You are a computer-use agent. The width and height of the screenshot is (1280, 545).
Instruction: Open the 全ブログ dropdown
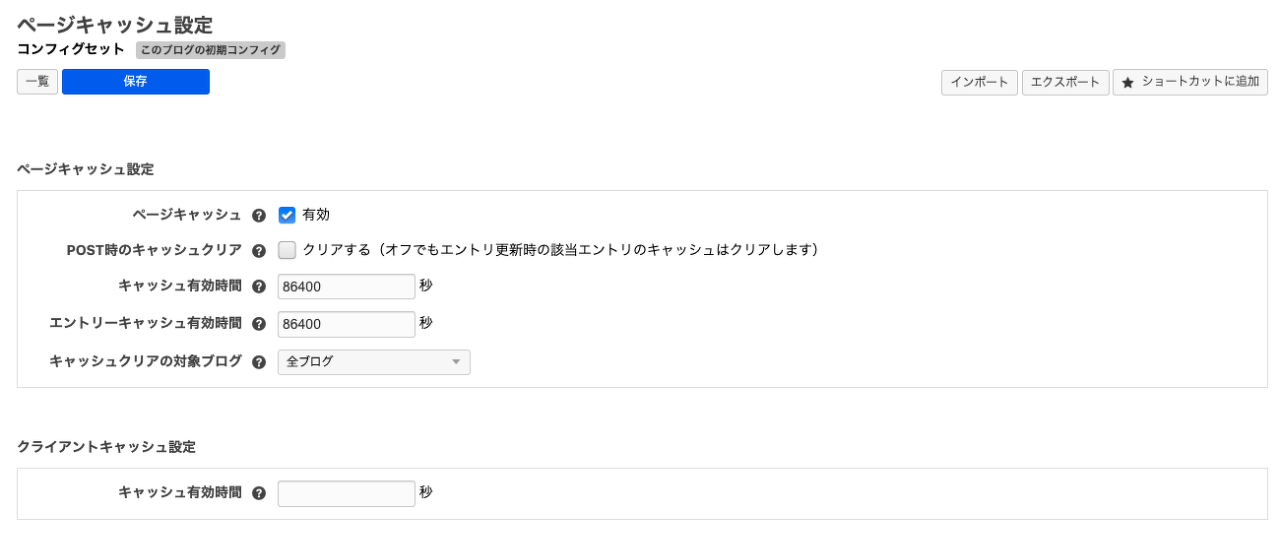click(374, 362)
